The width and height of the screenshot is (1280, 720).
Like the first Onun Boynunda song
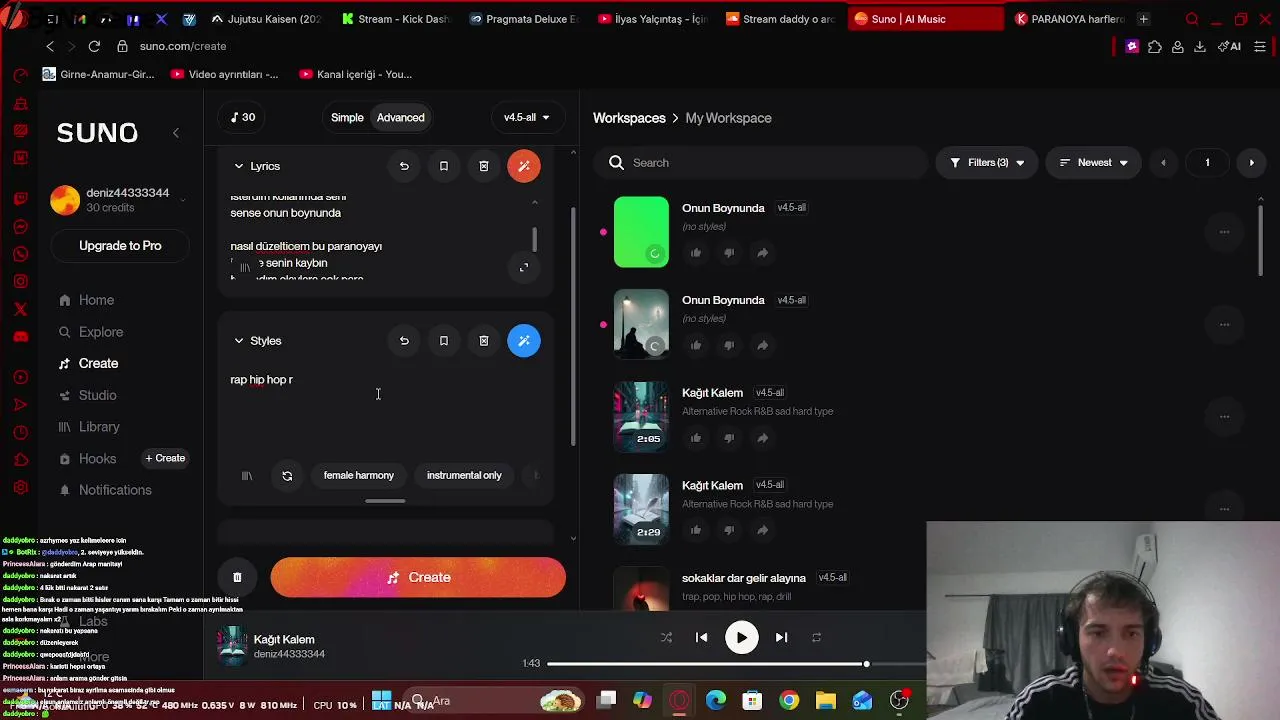tap(696, 253)
